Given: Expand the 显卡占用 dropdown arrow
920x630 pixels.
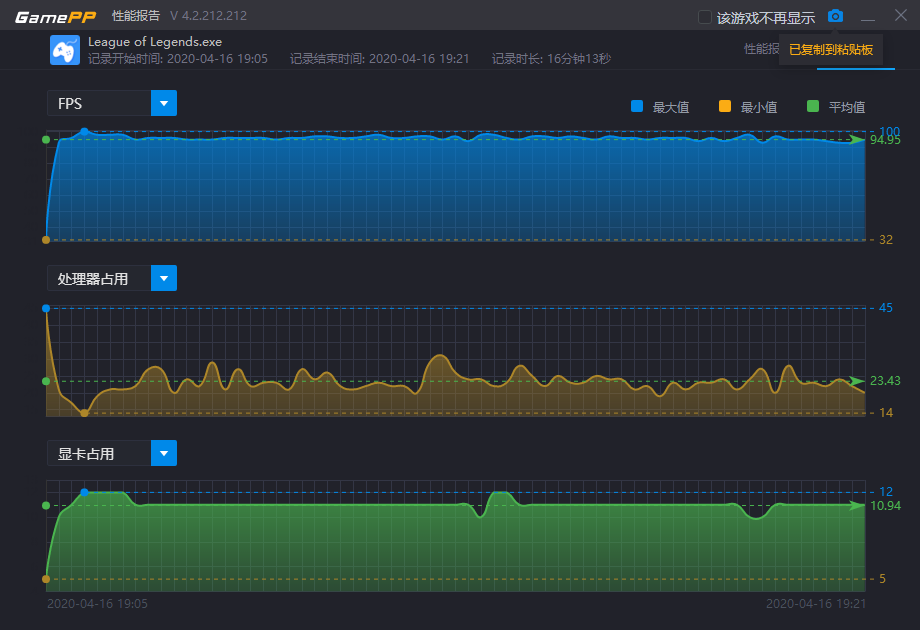Looking at the screenshot, I should pyautogui.click(x=164, y=453).
